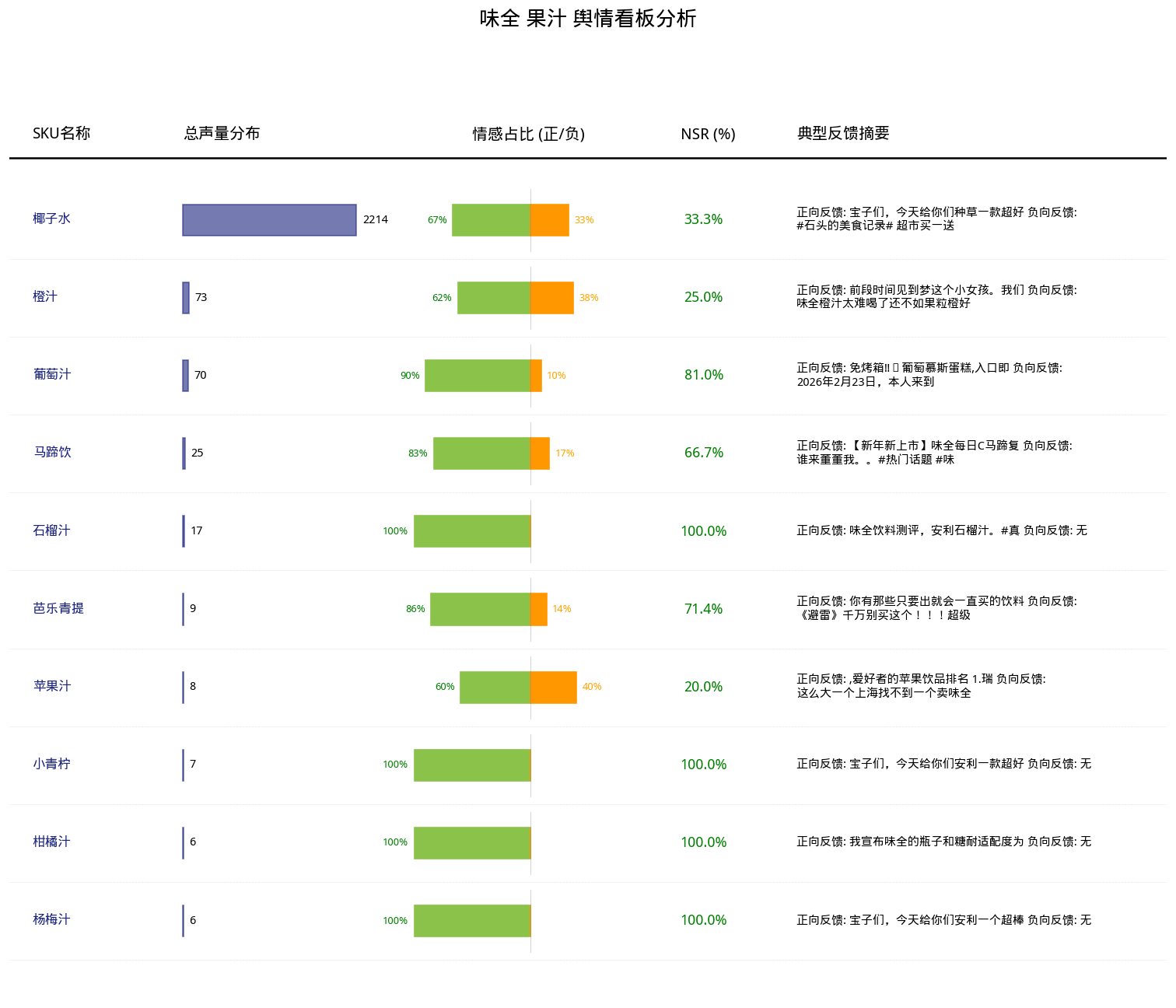Click the SKU name 柑橘汁
The height and width of the screenshot is (1008, 1176).
52,842
